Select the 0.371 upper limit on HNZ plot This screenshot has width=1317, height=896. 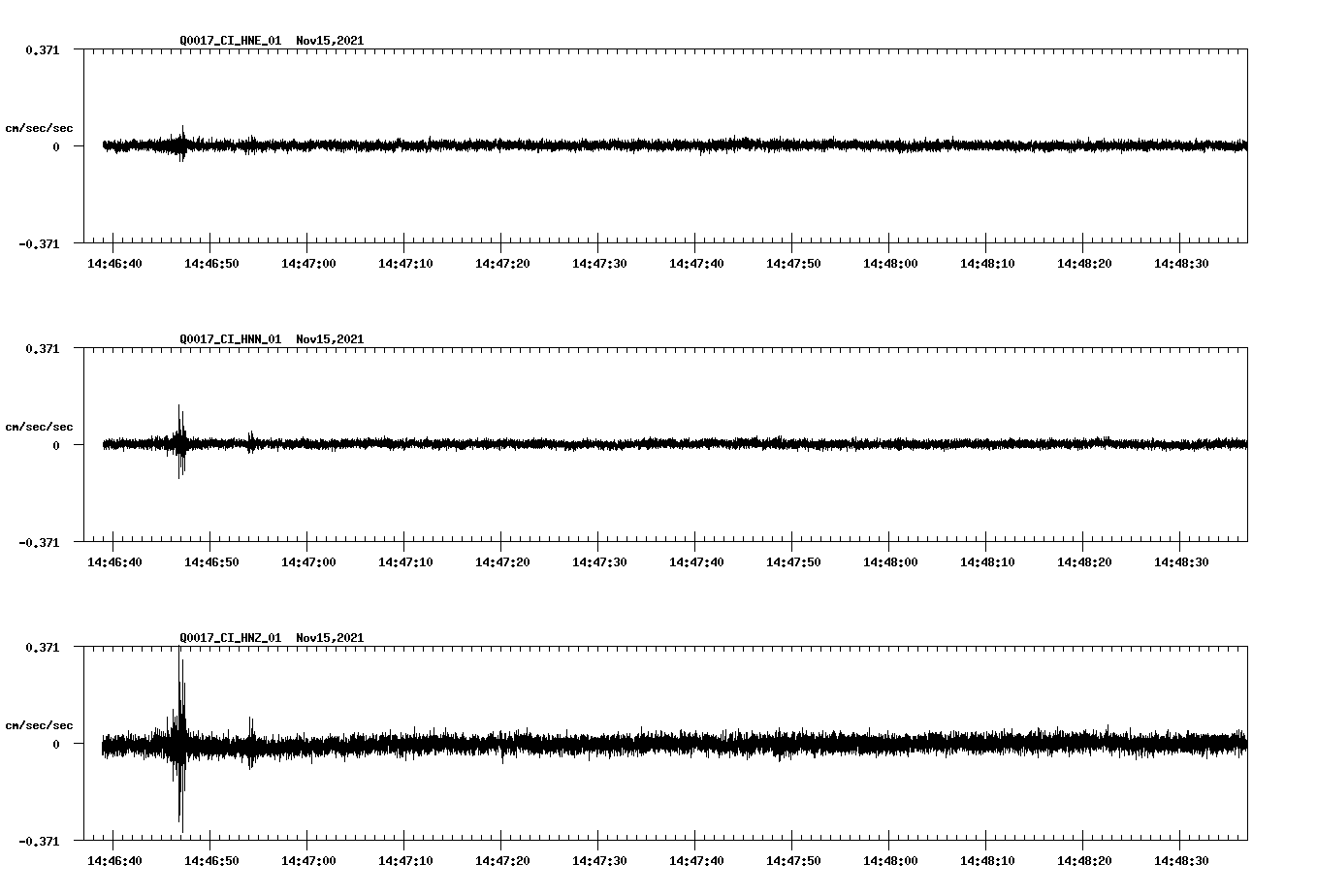pos(42,647)
